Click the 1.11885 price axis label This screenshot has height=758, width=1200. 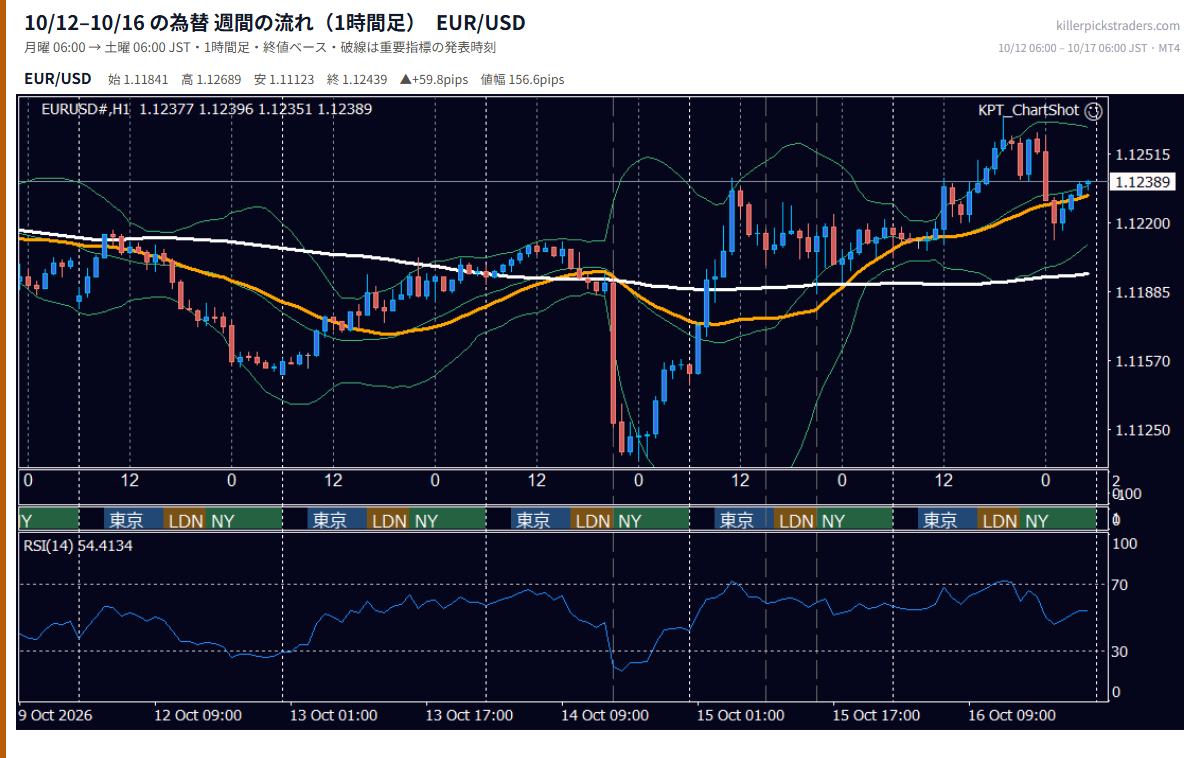pyautogui.click(x=1141, y=292)
